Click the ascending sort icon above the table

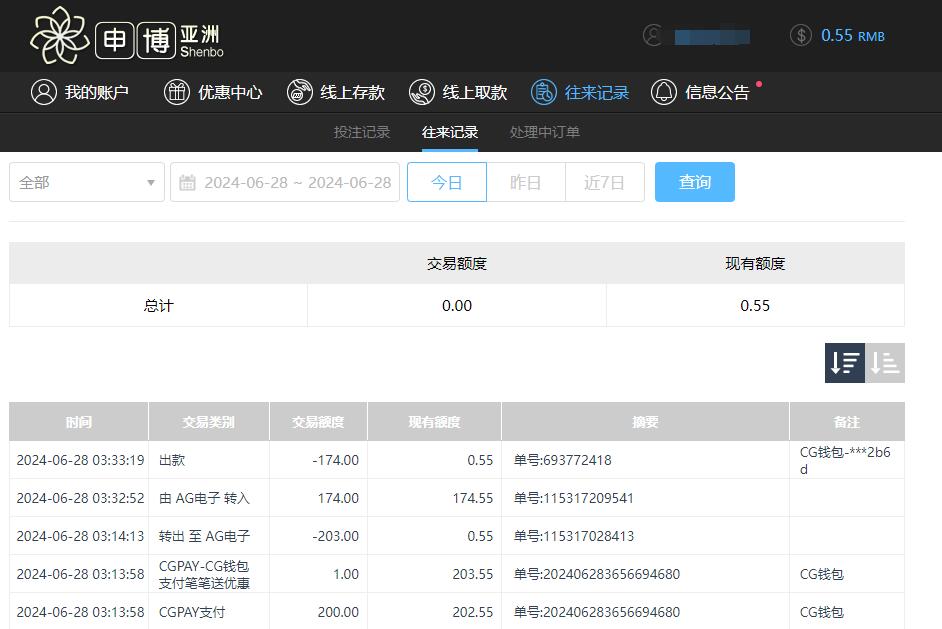[885, 362]
